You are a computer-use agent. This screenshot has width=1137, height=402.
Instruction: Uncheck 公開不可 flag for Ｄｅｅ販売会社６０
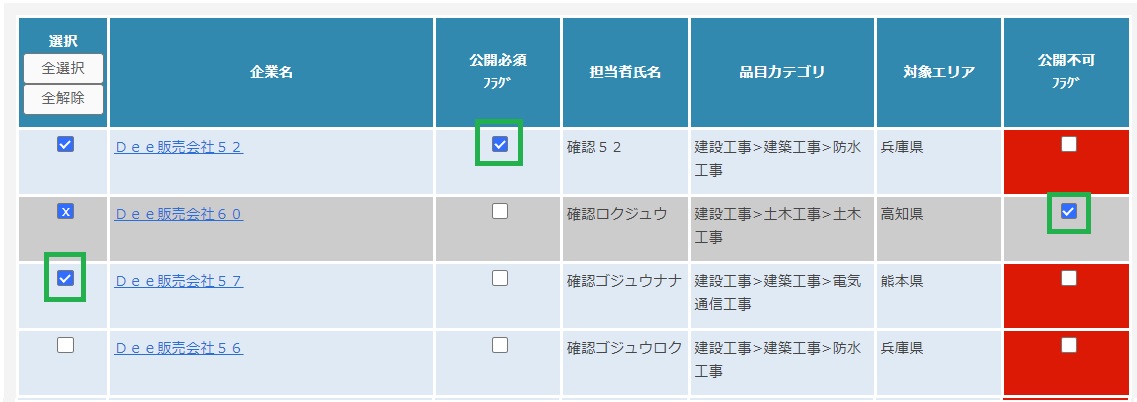pos(1069,211)
